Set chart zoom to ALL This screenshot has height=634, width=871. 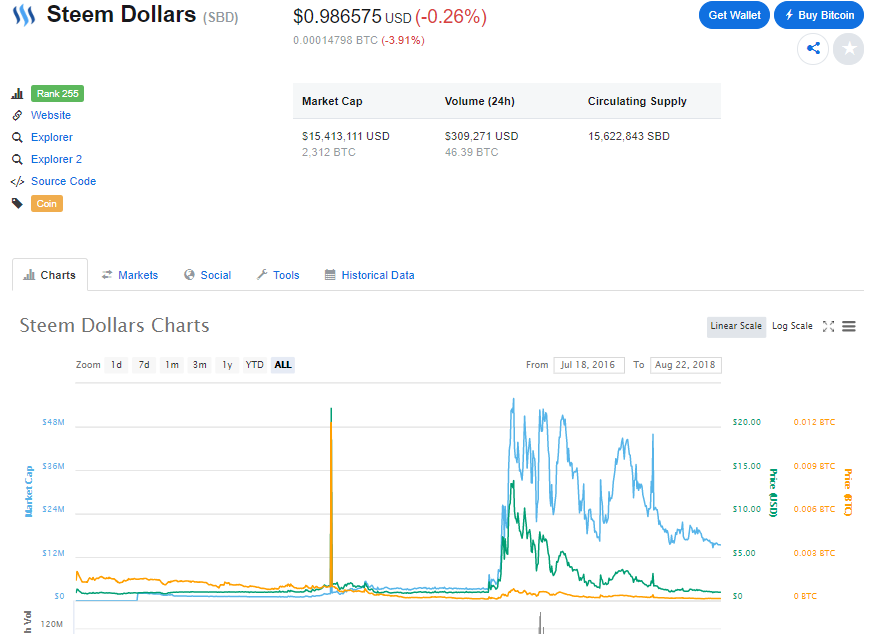283,365
